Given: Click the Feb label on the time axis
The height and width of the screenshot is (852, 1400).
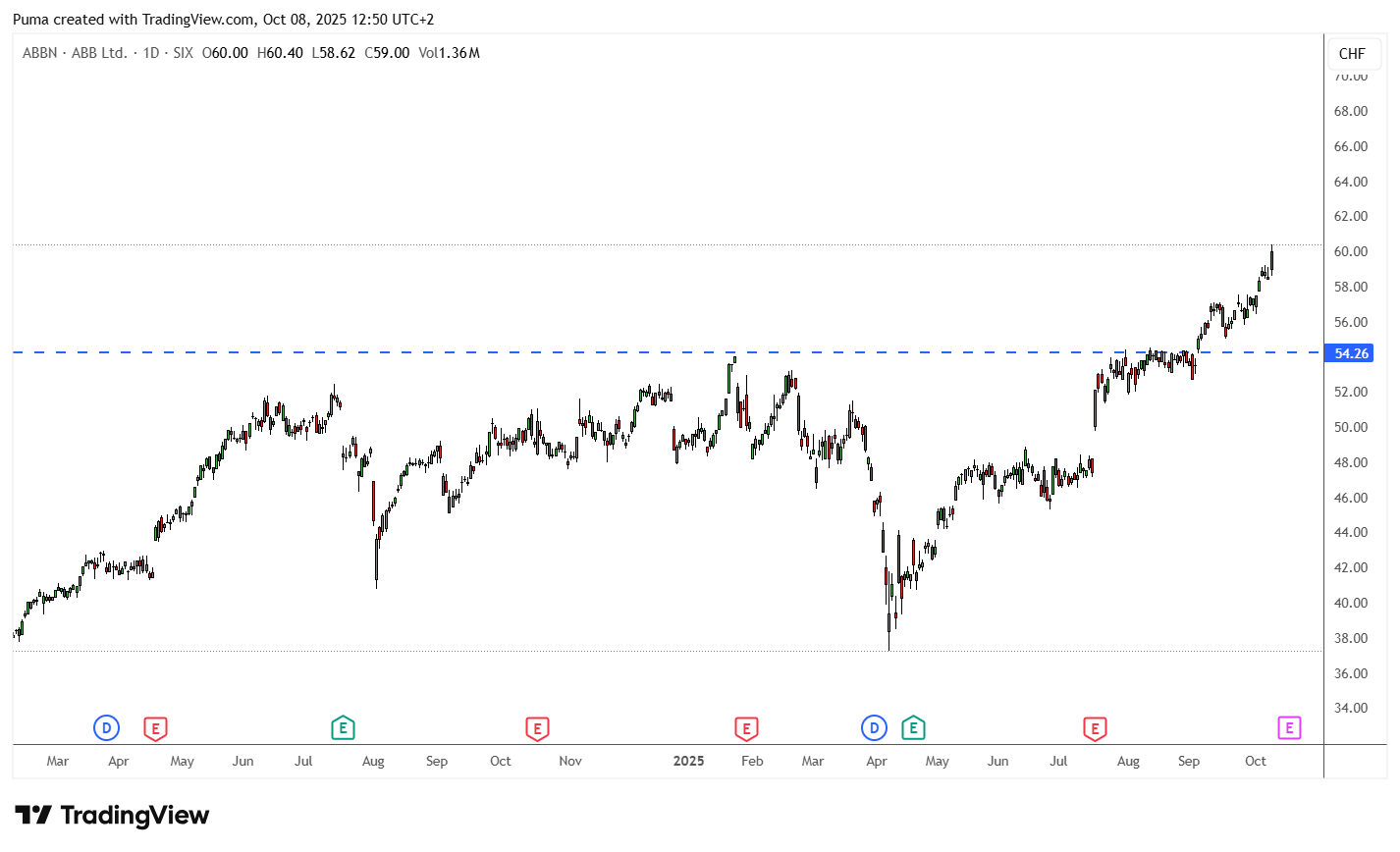Looking at the screenshot, I should (752, 761).
